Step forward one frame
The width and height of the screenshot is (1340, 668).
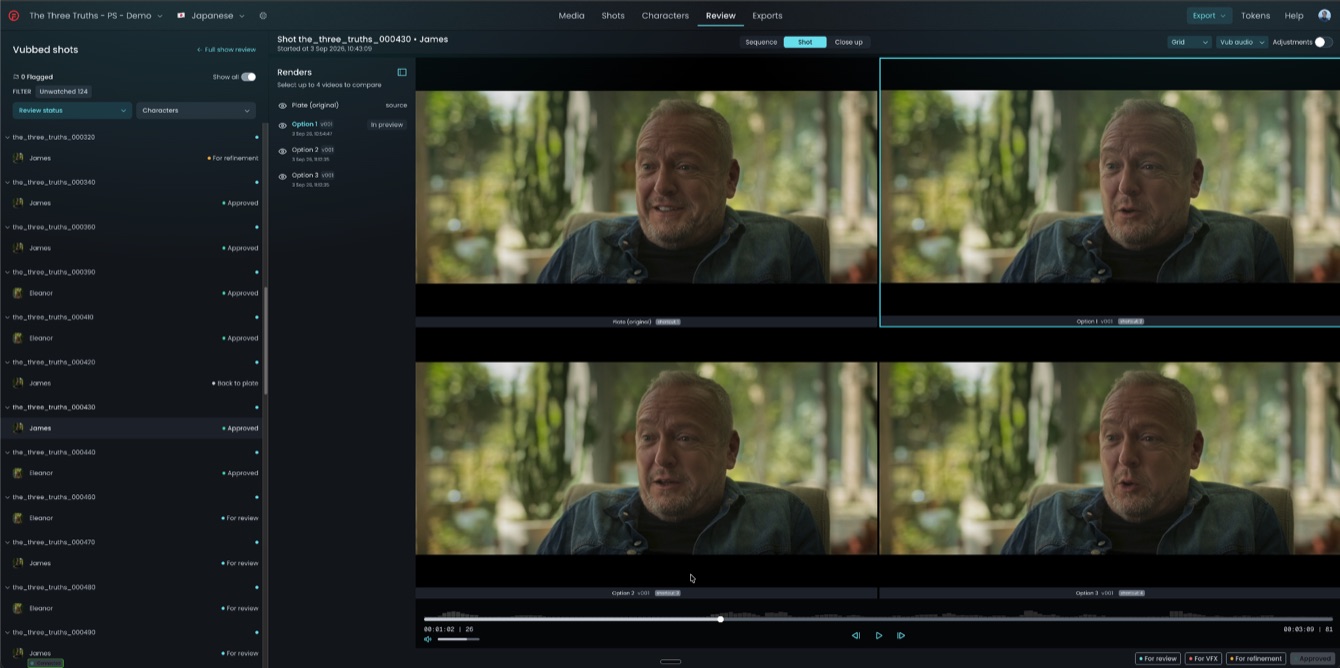click(901, 636)
